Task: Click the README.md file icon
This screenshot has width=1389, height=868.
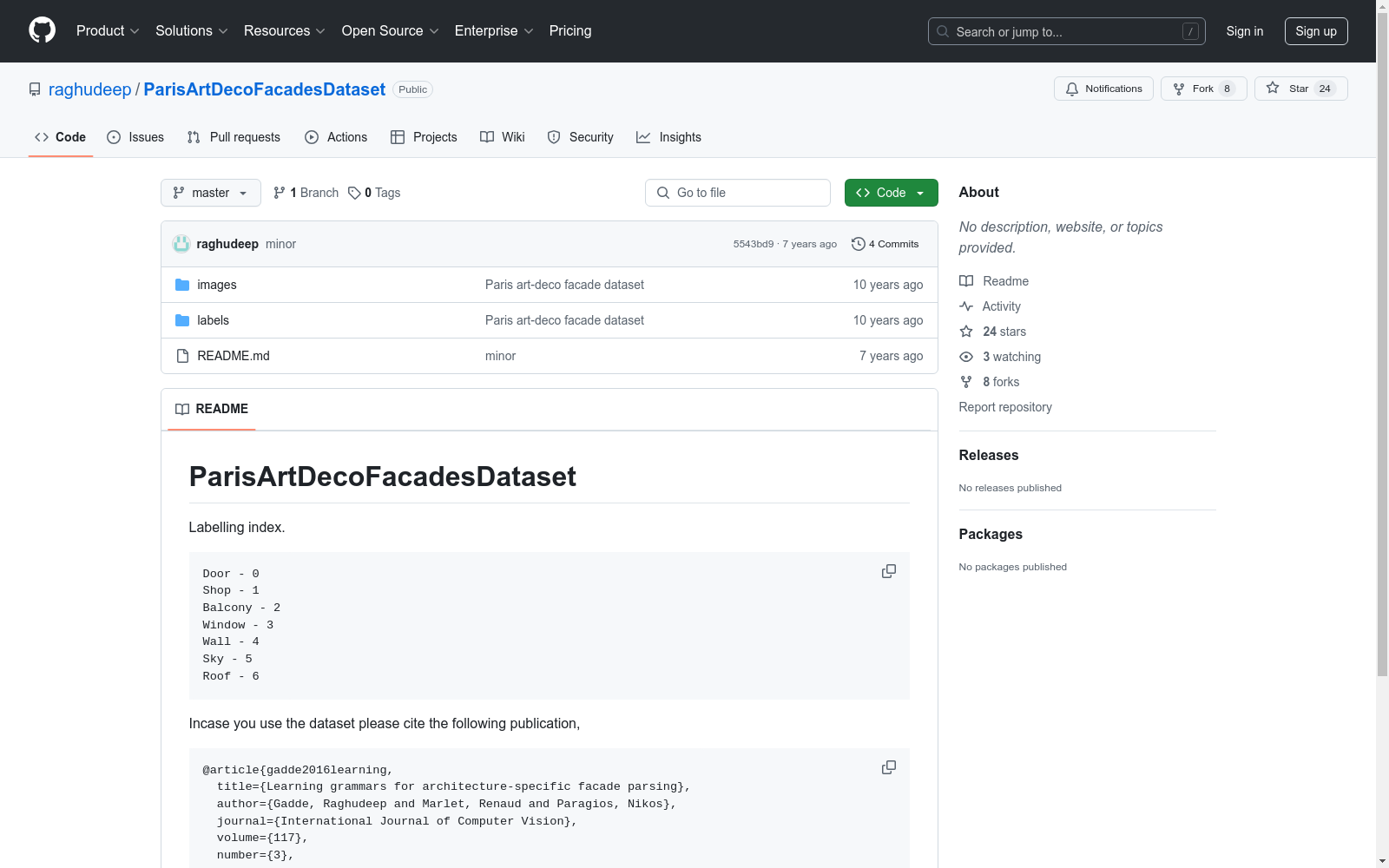Action: [x=182, y=356]
